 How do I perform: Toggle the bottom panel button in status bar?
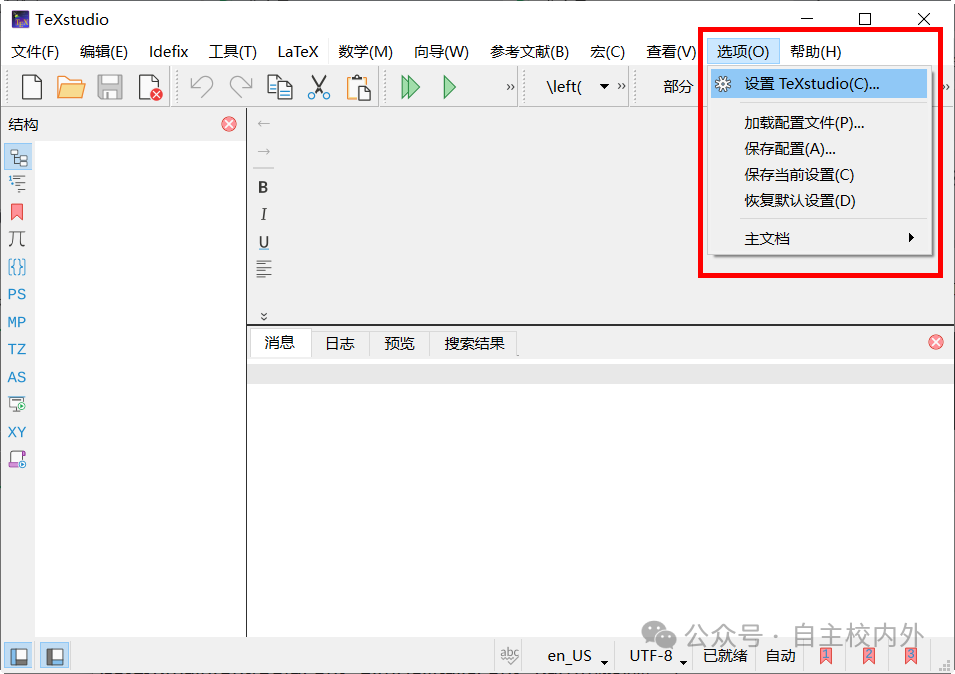tap(55, 656)
